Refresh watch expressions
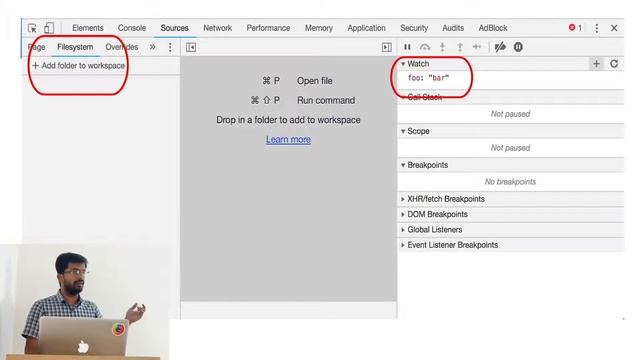 [614, 64]
